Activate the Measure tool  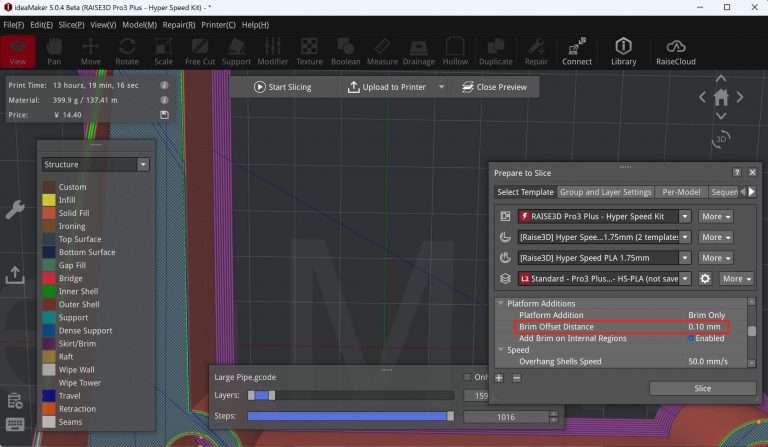pyautogui.click(x=382, y=52)
